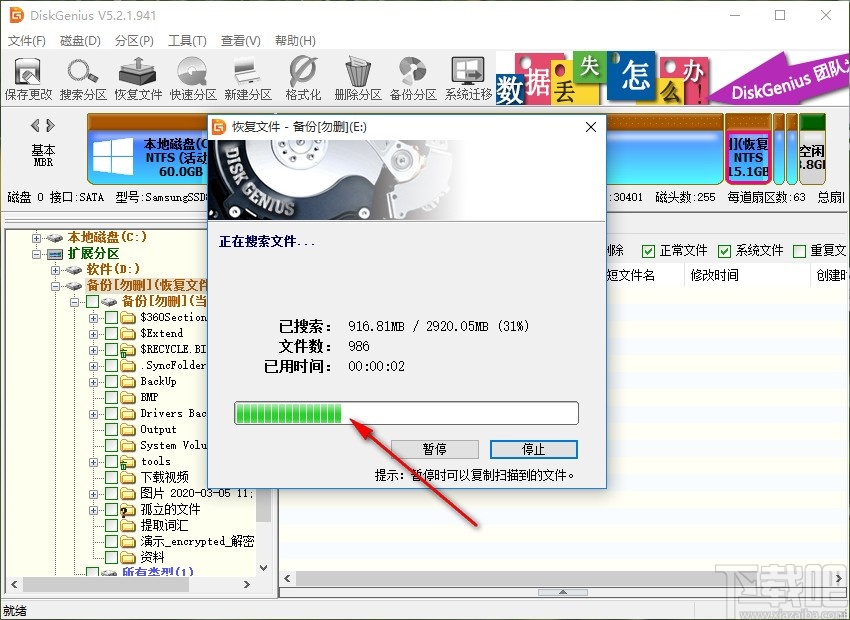Open the 帮助(H) menu
Image resolution: width=850 pixels, height=620 pixels.
click(x=295, y=41)
